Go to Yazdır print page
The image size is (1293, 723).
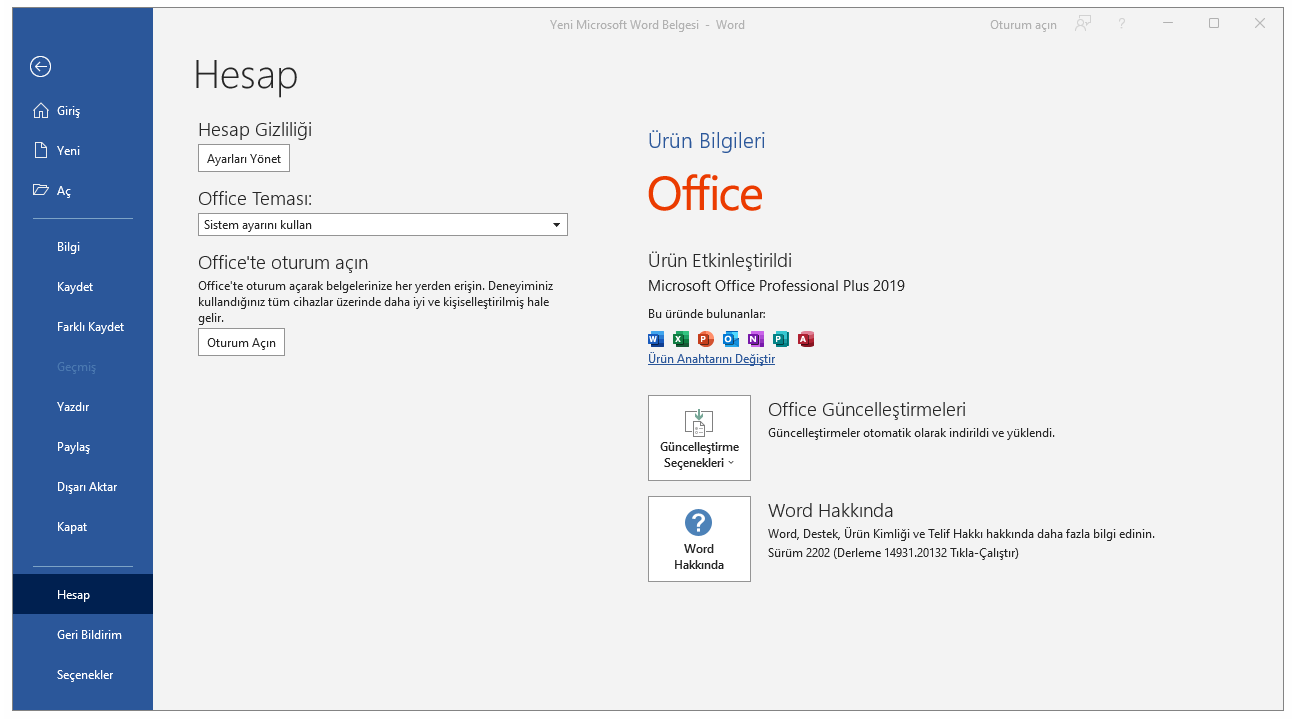point(73,407)
